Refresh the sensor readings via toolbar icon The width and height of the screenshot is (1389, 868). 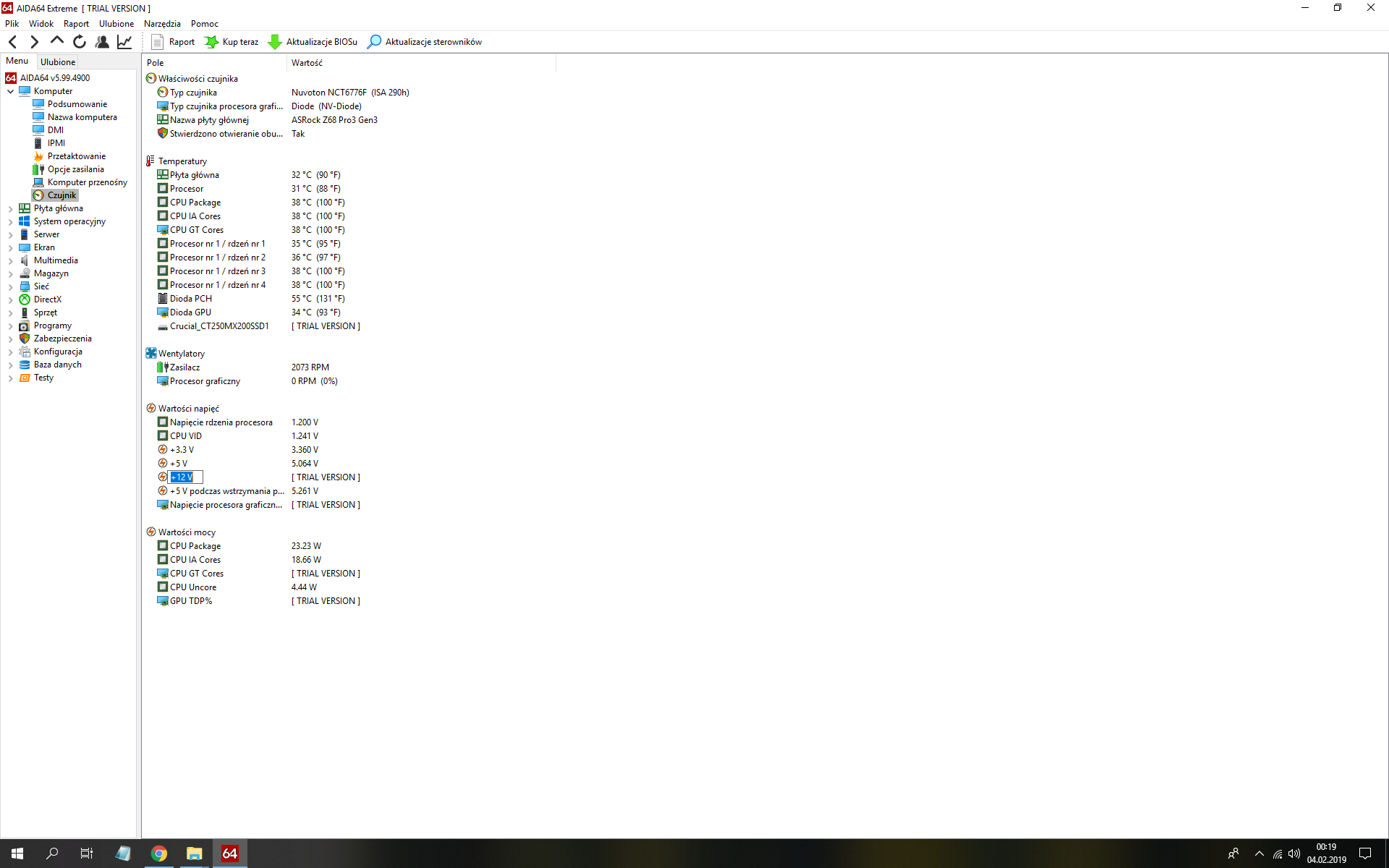click(x=80, y=42)
